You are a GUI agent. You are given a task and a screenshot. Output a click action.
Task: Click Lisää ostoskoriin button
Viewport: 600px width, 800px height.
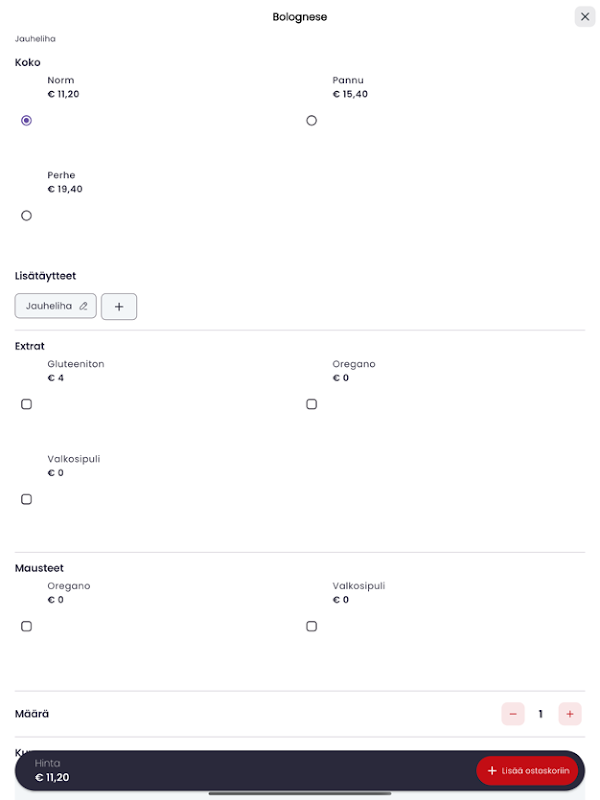point(527,770)
